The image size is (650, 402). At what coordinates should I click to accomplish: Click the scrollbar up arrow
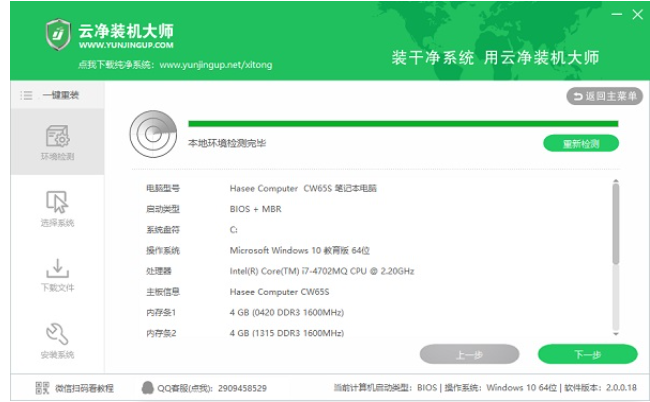pos(616,181)
